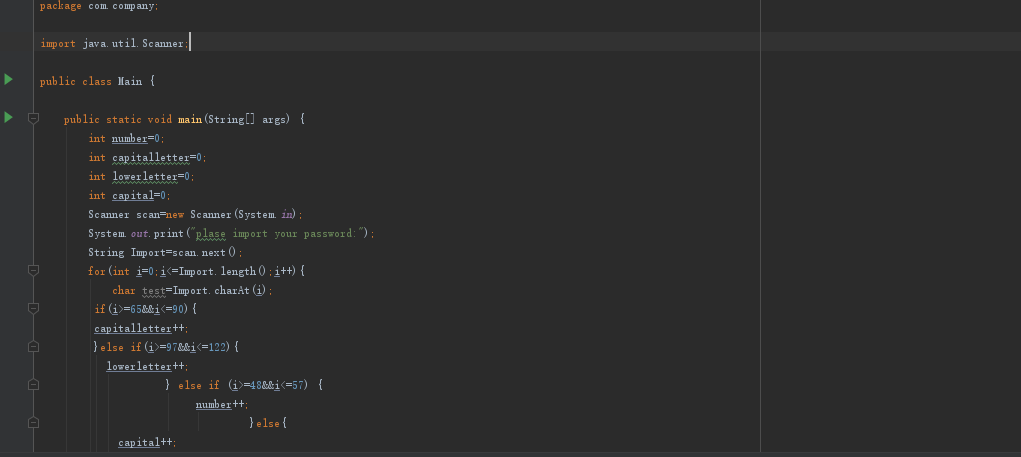Run the Main class from gutter arrow
The height and width of the screenshot is (457, 1021).
(8, 79)
